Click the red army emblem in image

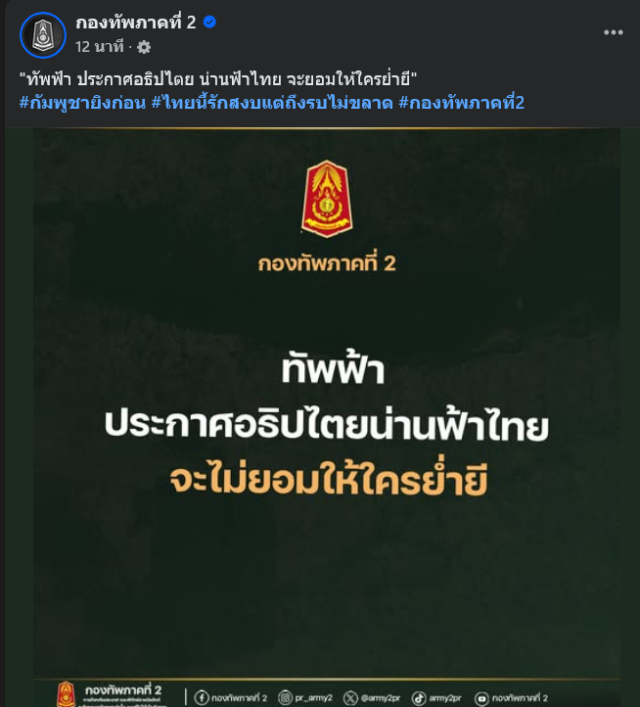point(327,199)
